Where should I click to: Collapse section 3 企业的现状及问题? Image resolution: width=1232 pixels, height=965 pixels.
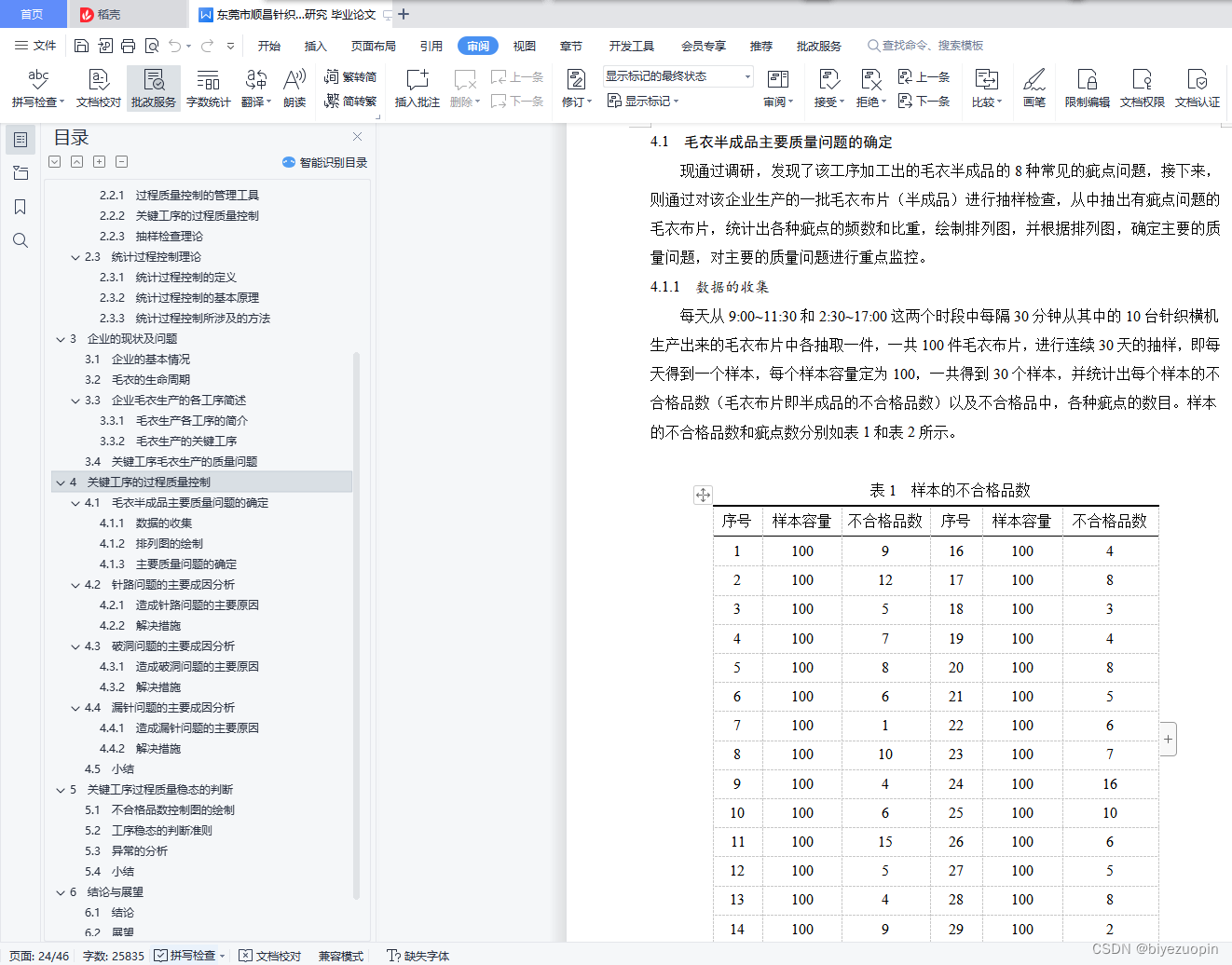point(61,339)
